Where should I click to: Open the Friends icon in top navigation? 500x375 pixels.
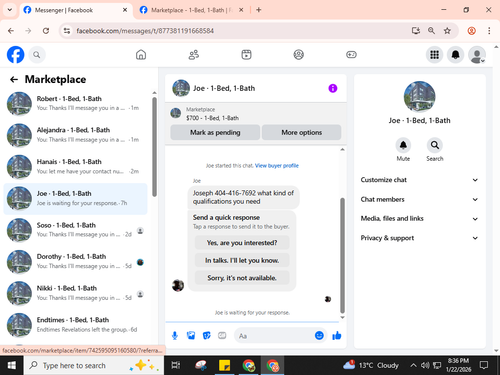coord(194,55)
